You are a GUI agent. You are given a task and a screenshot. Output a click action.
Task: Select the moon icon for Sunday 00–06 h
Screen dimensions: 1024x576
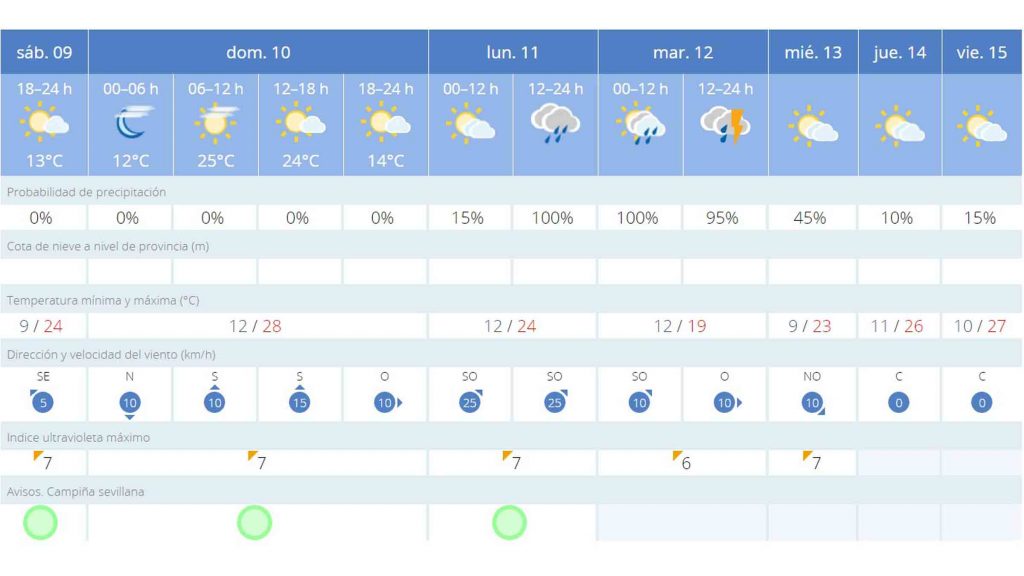coord(131,124)
